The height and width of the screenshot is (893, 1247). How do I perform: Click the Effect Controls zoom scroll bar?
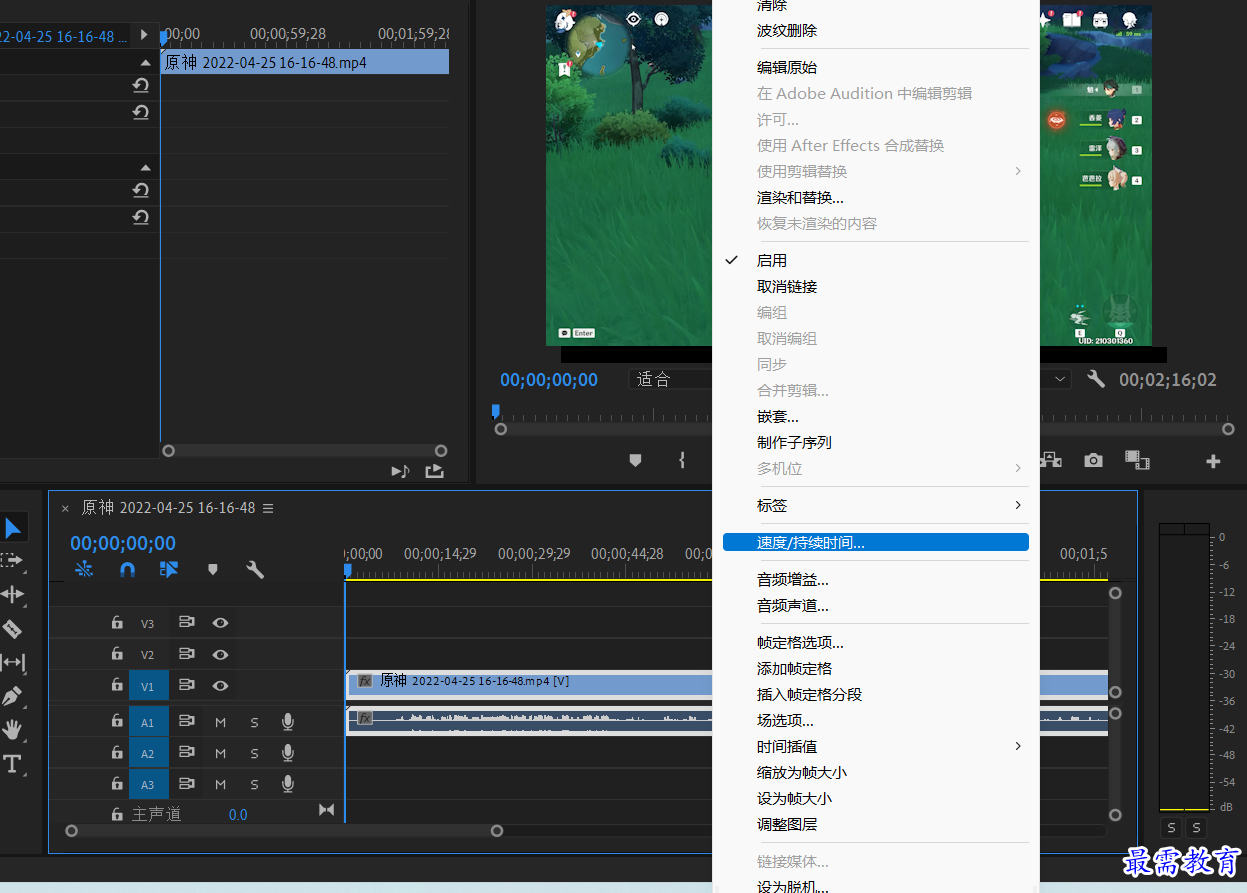(305, 451)
